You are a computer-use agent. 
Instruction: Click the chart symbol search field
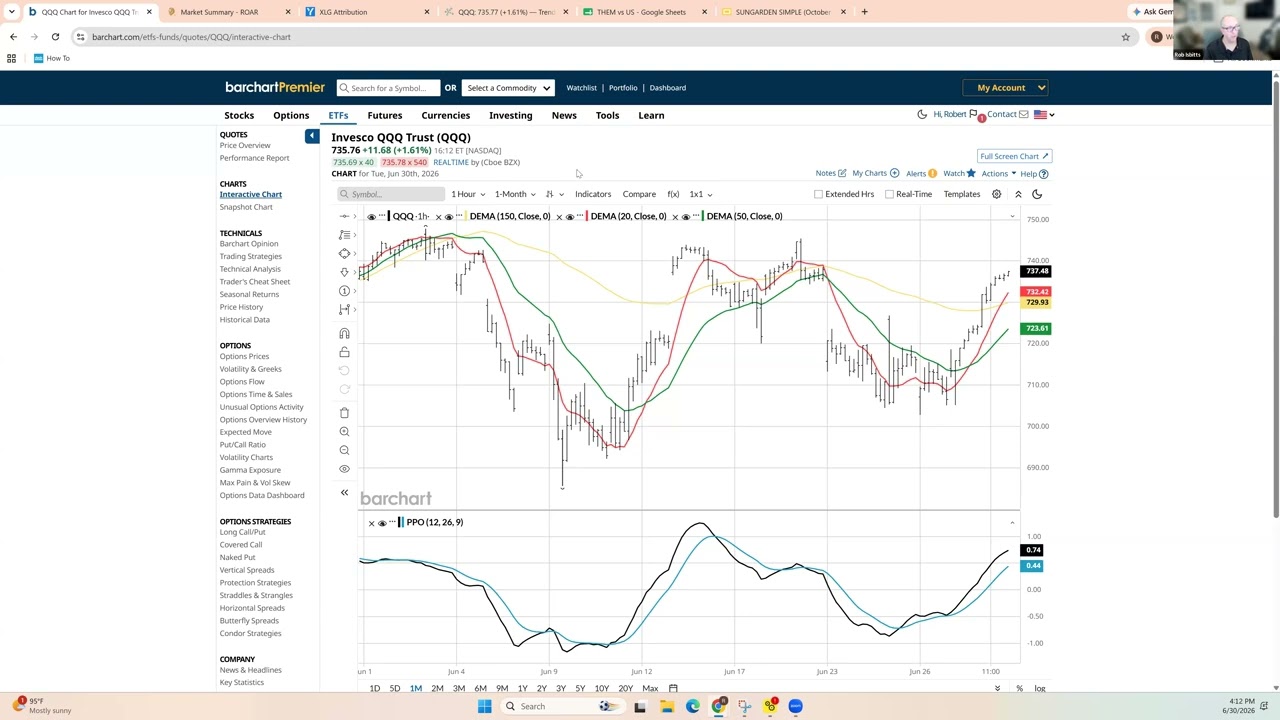390,194
